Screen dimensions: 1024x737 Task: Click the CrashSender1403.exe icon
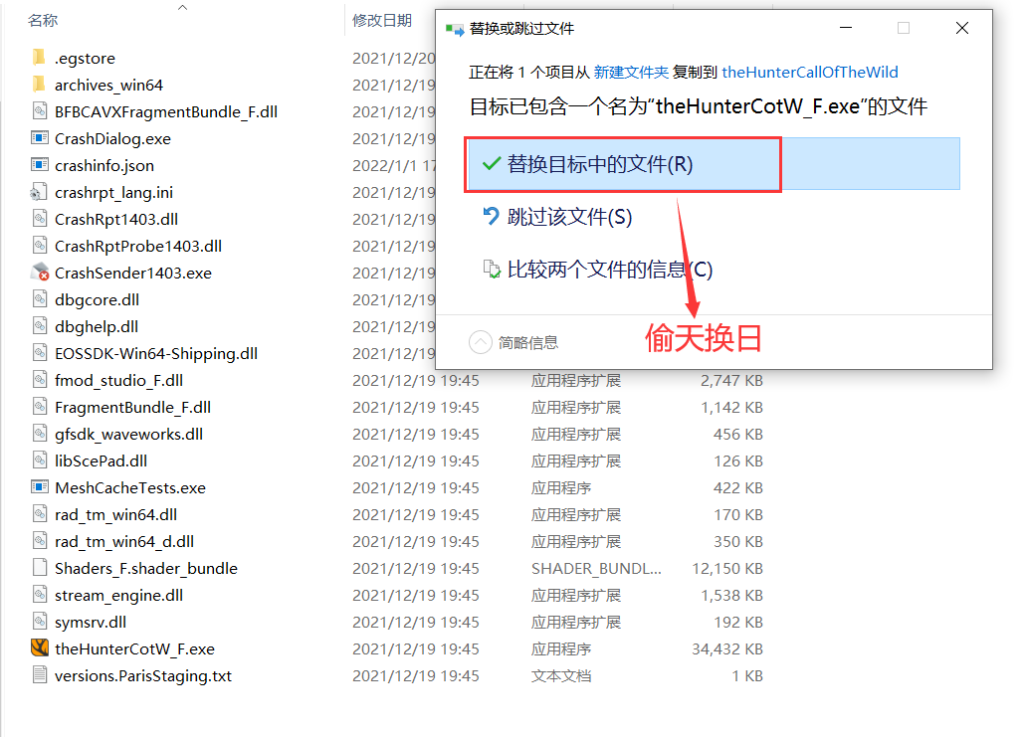pos(39,272)
